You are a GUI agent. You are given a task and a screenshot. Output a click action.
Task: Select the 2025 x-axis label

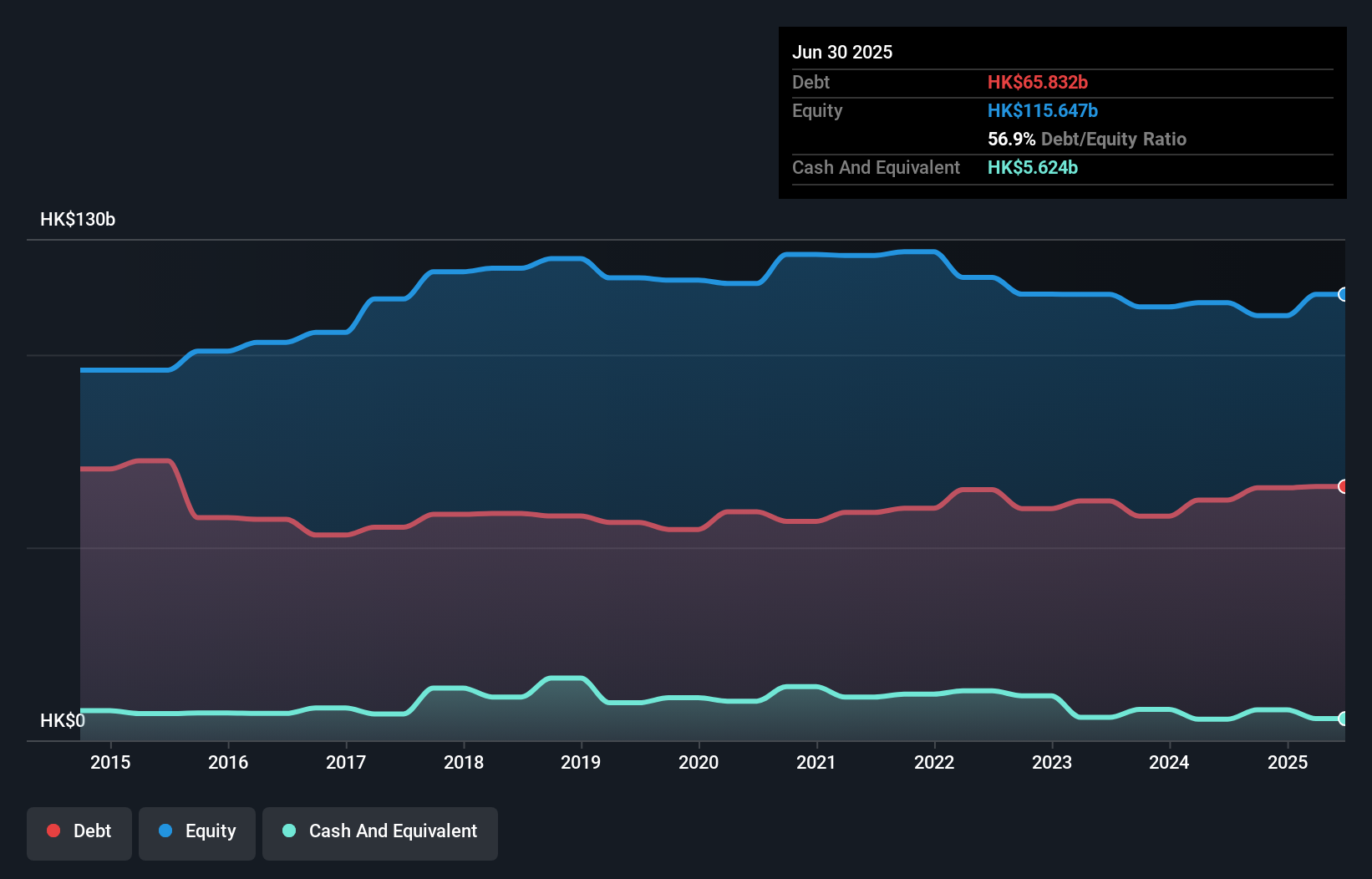1288,762
